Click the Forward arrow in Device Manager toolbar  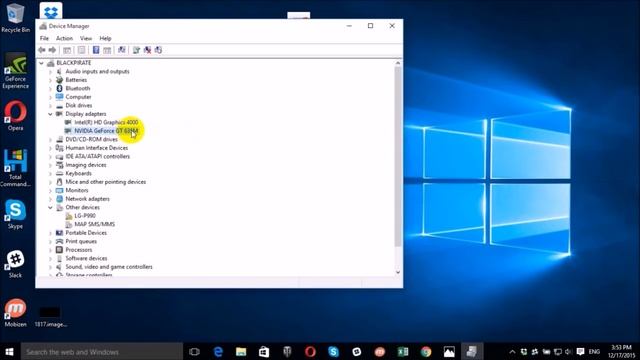52,50
